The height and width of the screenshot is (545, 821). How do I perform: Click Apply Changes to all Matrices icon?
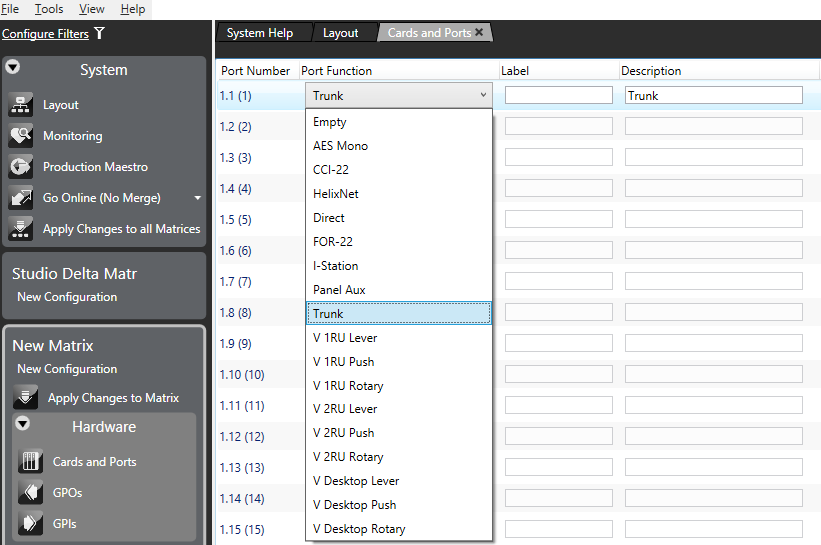point(21,229)
